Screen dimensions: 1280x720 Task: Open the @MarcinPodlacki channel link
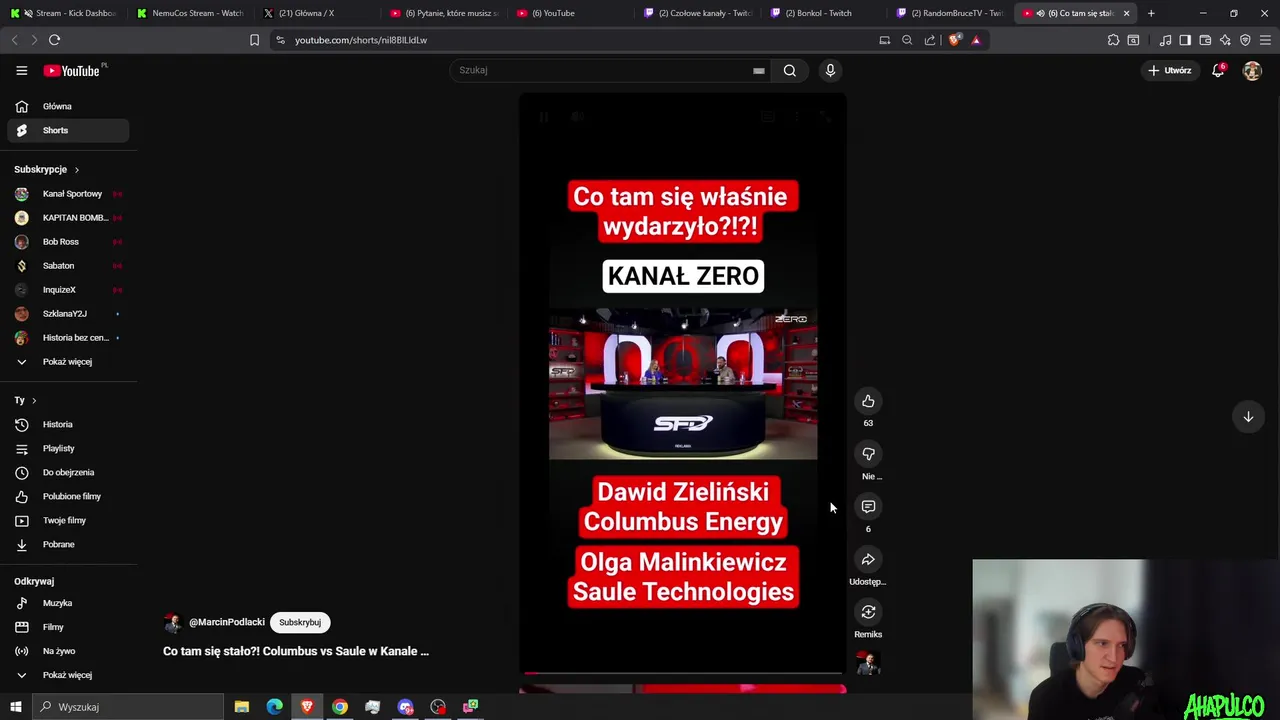point(227,622)
